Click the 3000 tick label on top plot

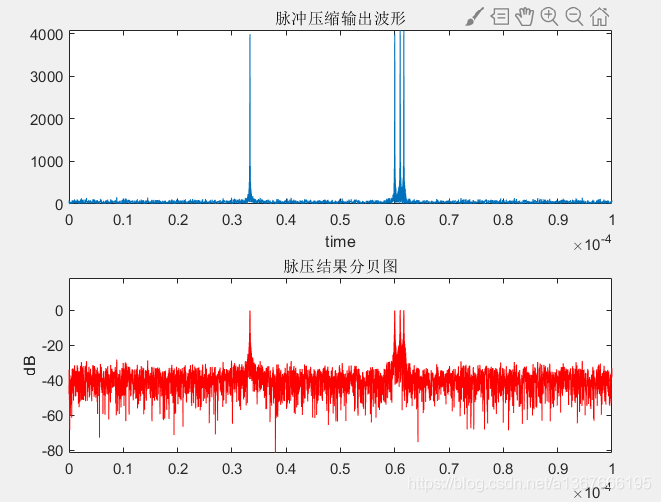(46, 77)
